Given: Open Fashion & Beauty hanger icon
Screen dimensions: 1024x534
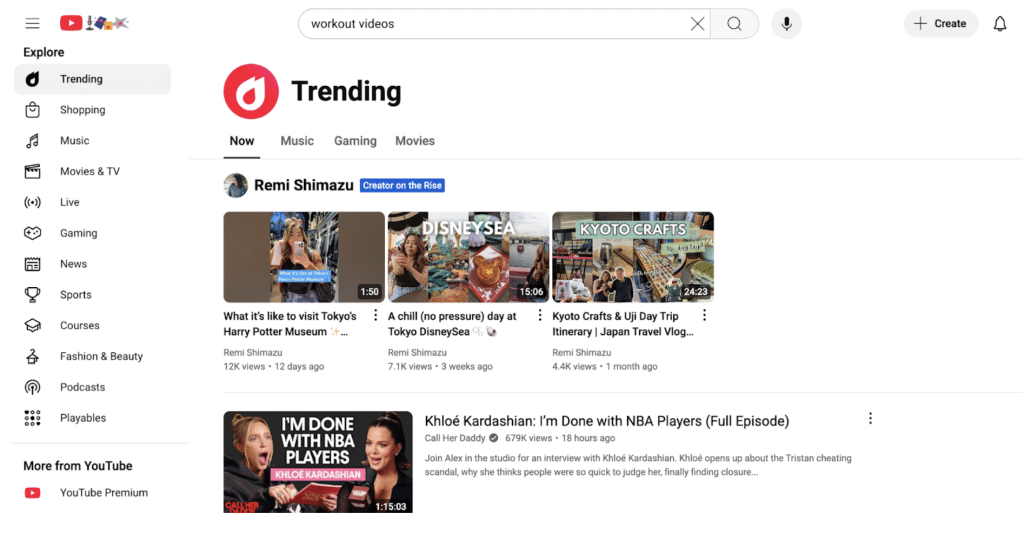Looking at the screenshot, I should pos(32,356).
